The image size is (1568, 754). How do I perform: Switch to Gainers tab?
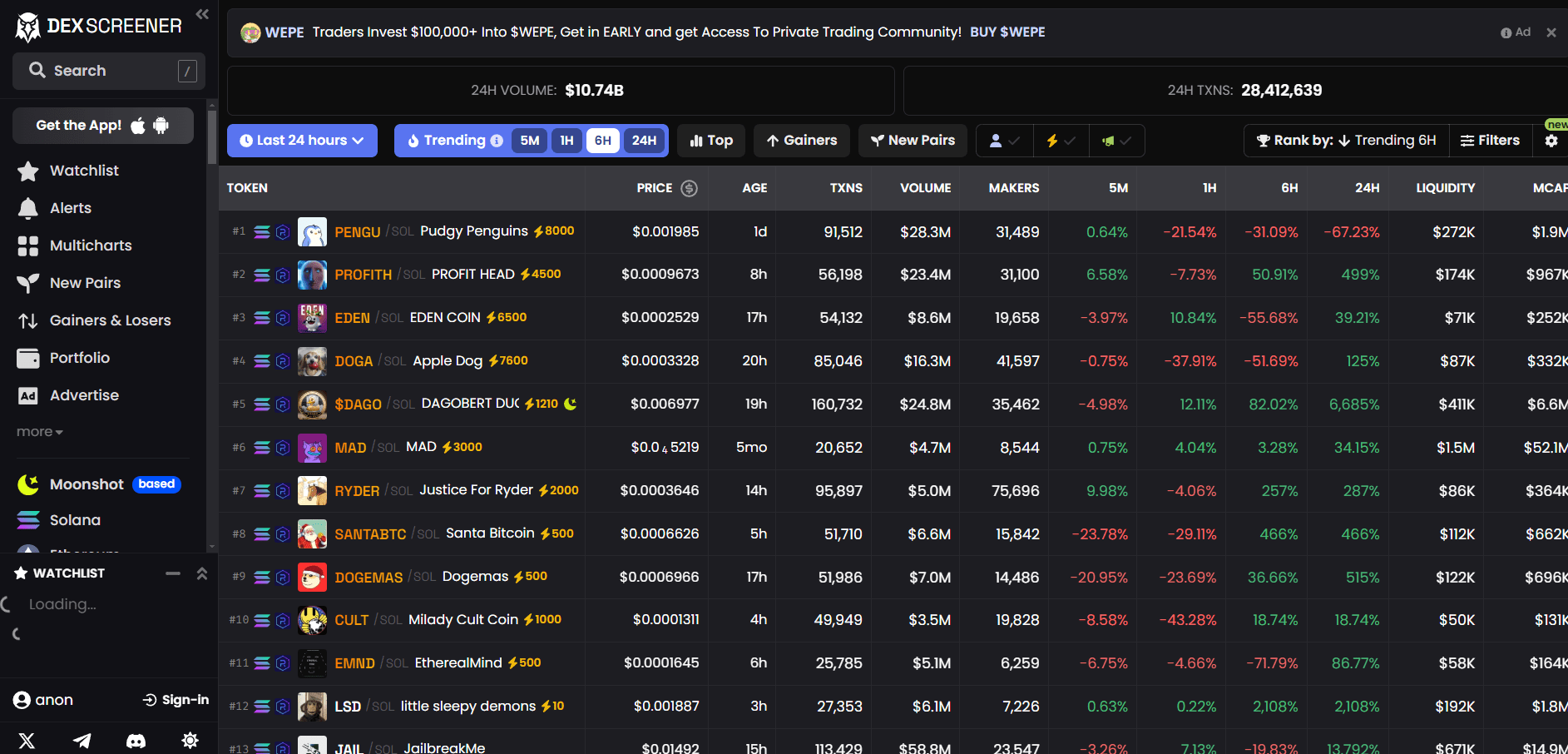tap(802, 141)
